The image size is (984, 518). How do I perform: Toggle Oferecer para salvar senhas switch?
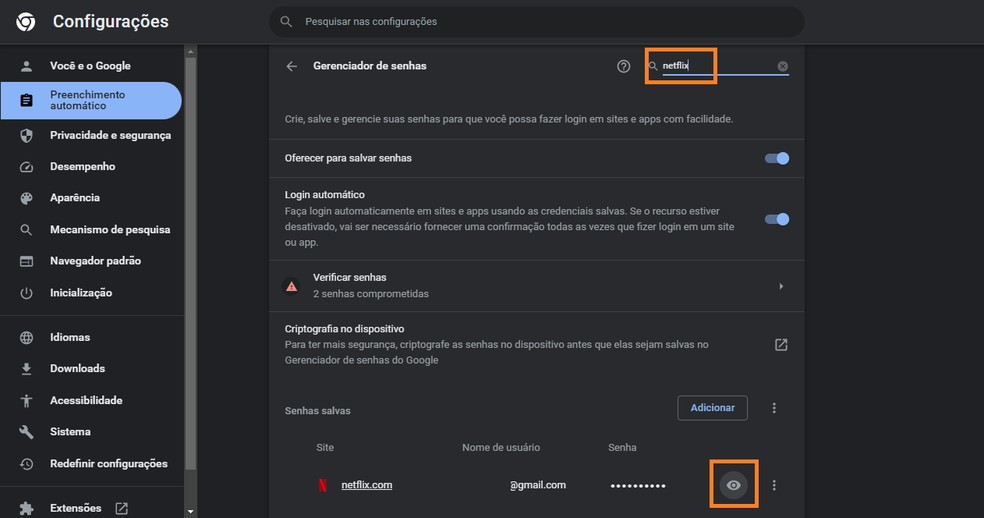click(x=777, y=158)
